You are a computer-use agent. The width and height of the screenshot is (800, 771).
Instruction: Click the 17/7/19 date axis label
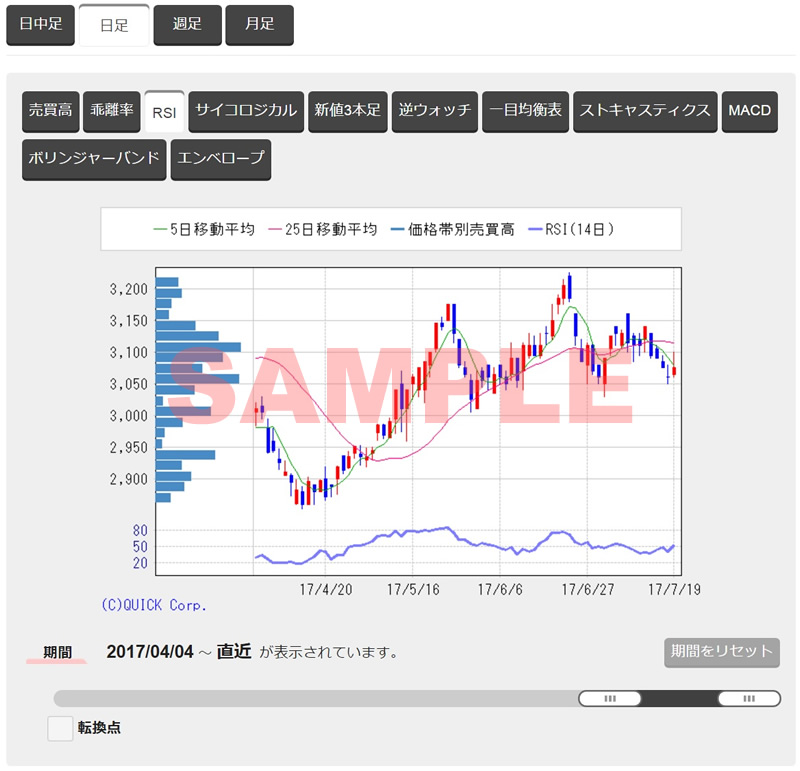coord(674,590)
